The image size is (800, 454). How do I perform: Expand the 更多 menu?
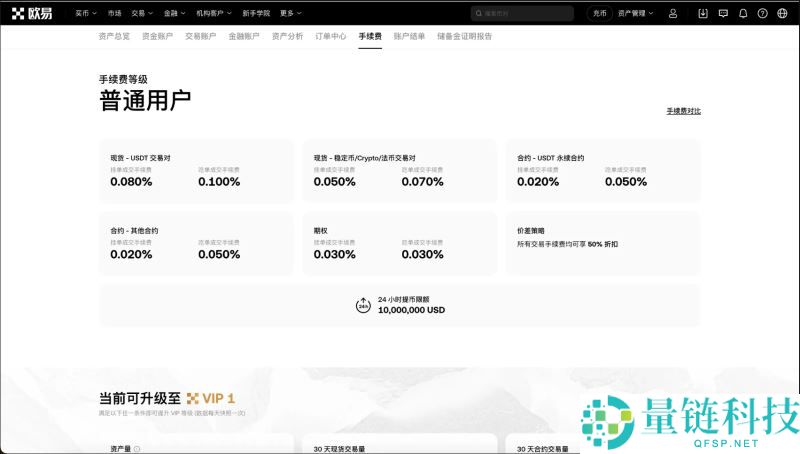point(290,13)
